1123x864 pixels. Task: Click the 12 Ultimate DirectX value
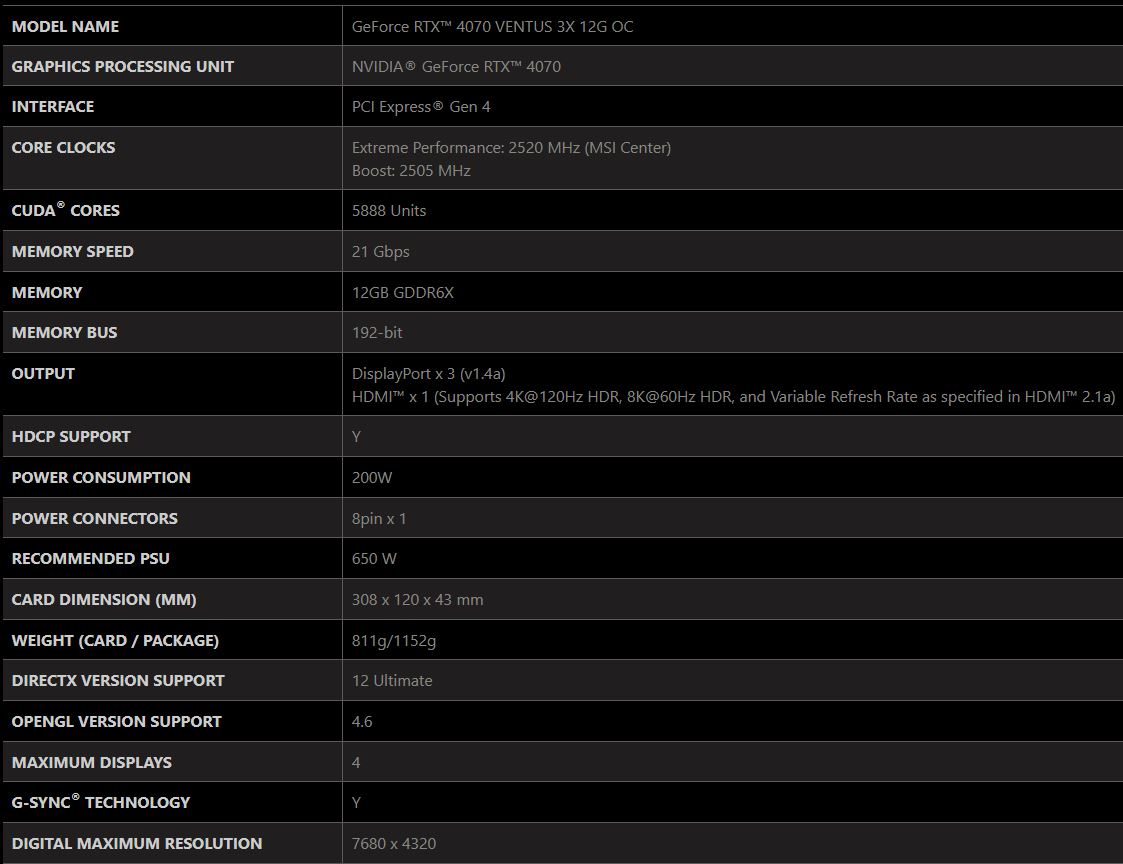click(392, 681)
